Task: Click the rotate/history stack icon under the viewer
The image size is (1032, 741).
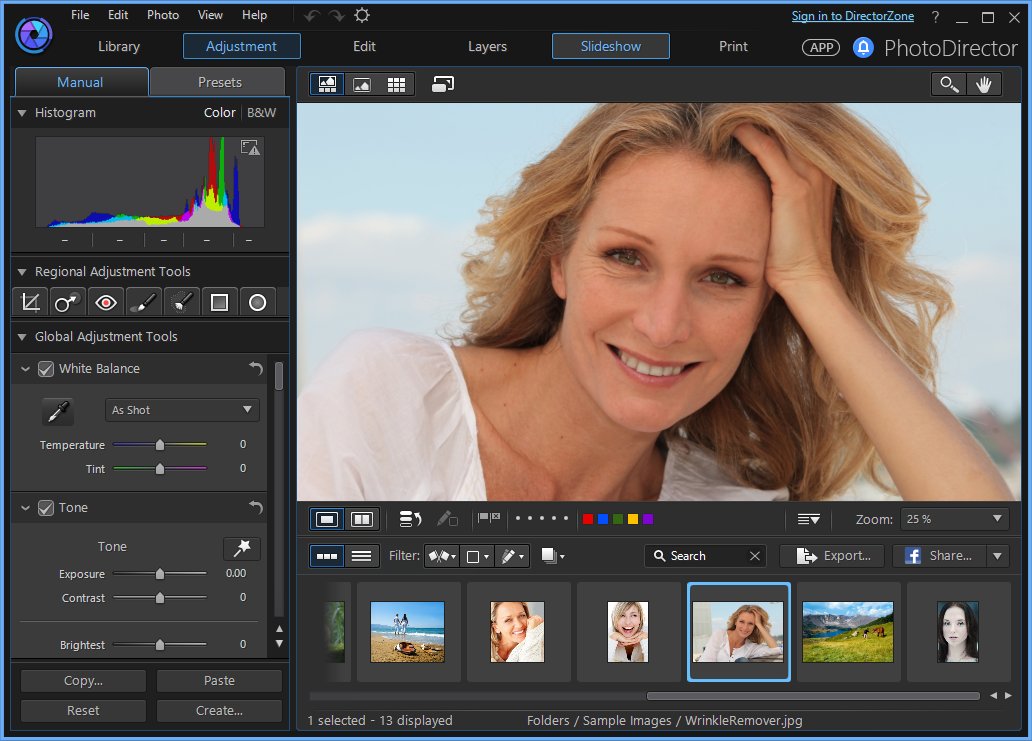Action: [410, 519]
